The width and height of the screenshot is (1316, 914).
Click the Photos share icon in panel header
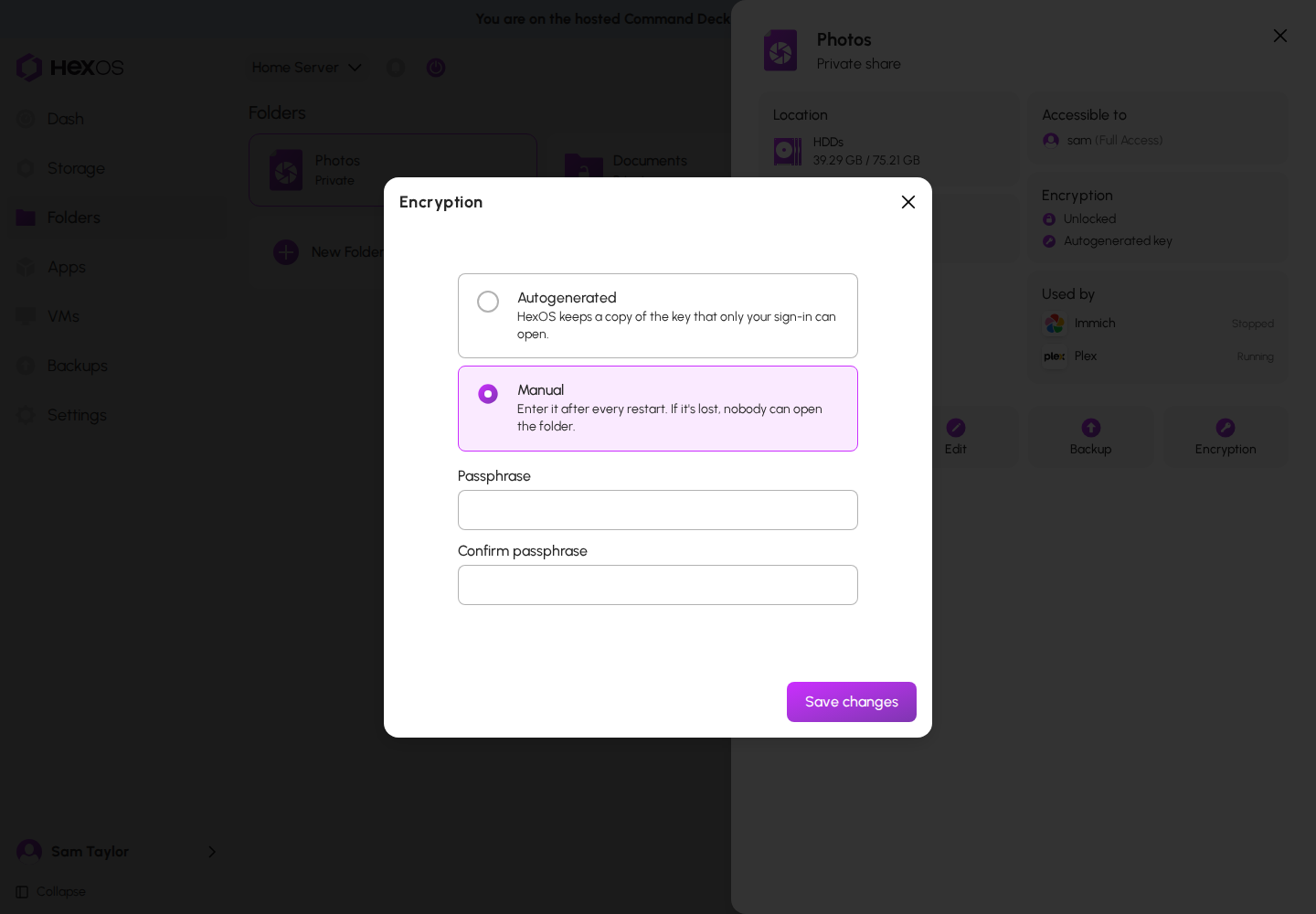[780, 50]
